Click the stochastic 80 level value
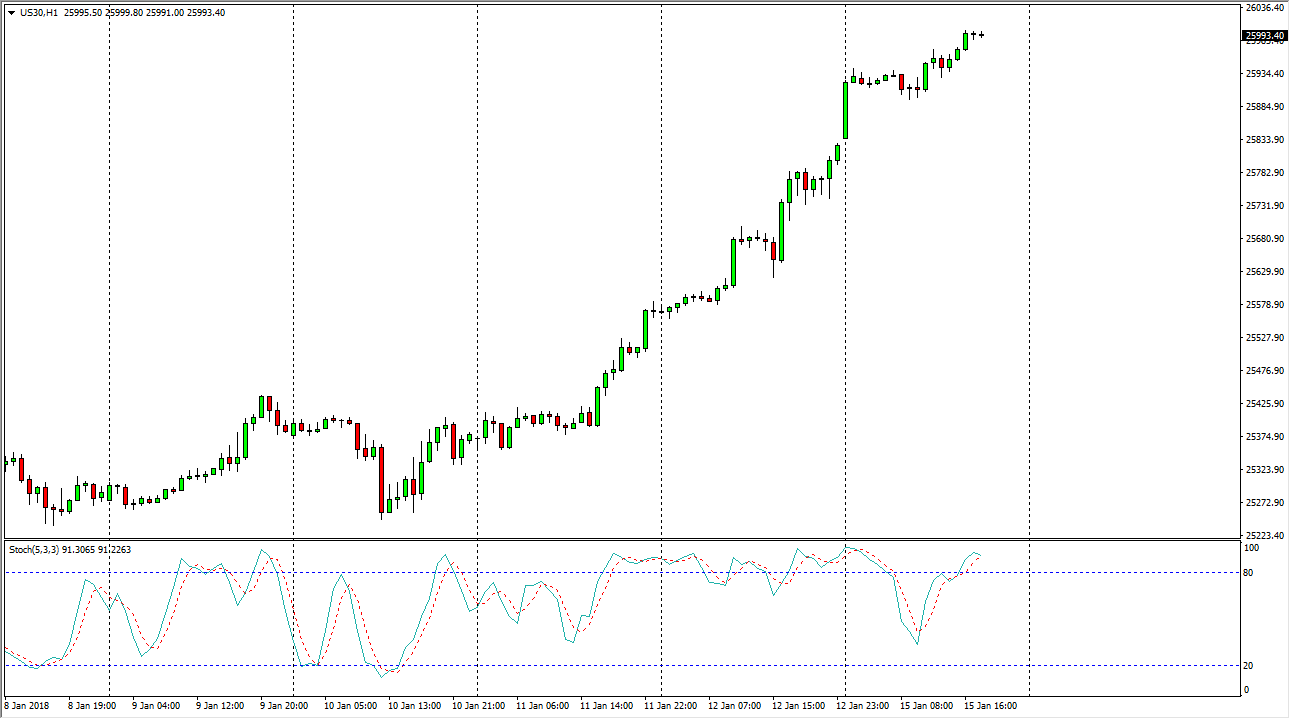Viewport: 1290px width, 719px height. click(x=1250, y=573)
